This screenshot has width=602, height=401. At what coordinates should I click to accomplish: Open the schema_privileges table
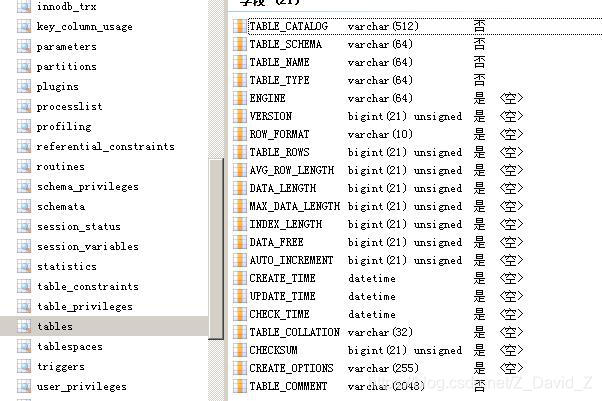pyautogui.click(x=88, y=186)
